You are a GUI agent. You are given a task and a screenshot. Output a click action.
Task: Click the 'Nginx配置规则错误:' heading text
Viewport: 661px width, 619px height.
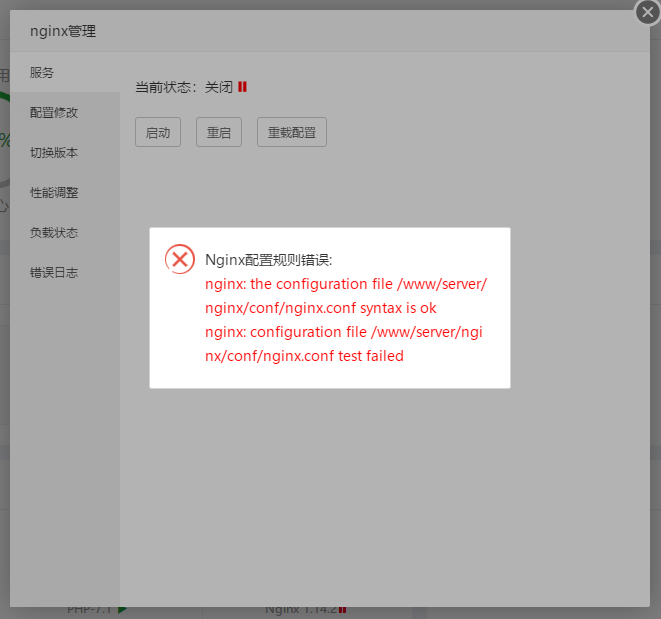tap(269, 260)
